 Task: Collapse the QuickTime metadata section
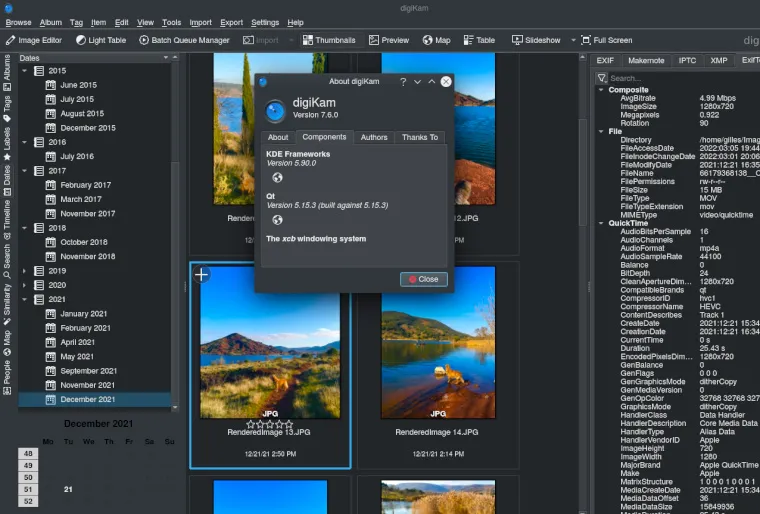[x=601, y=223]
